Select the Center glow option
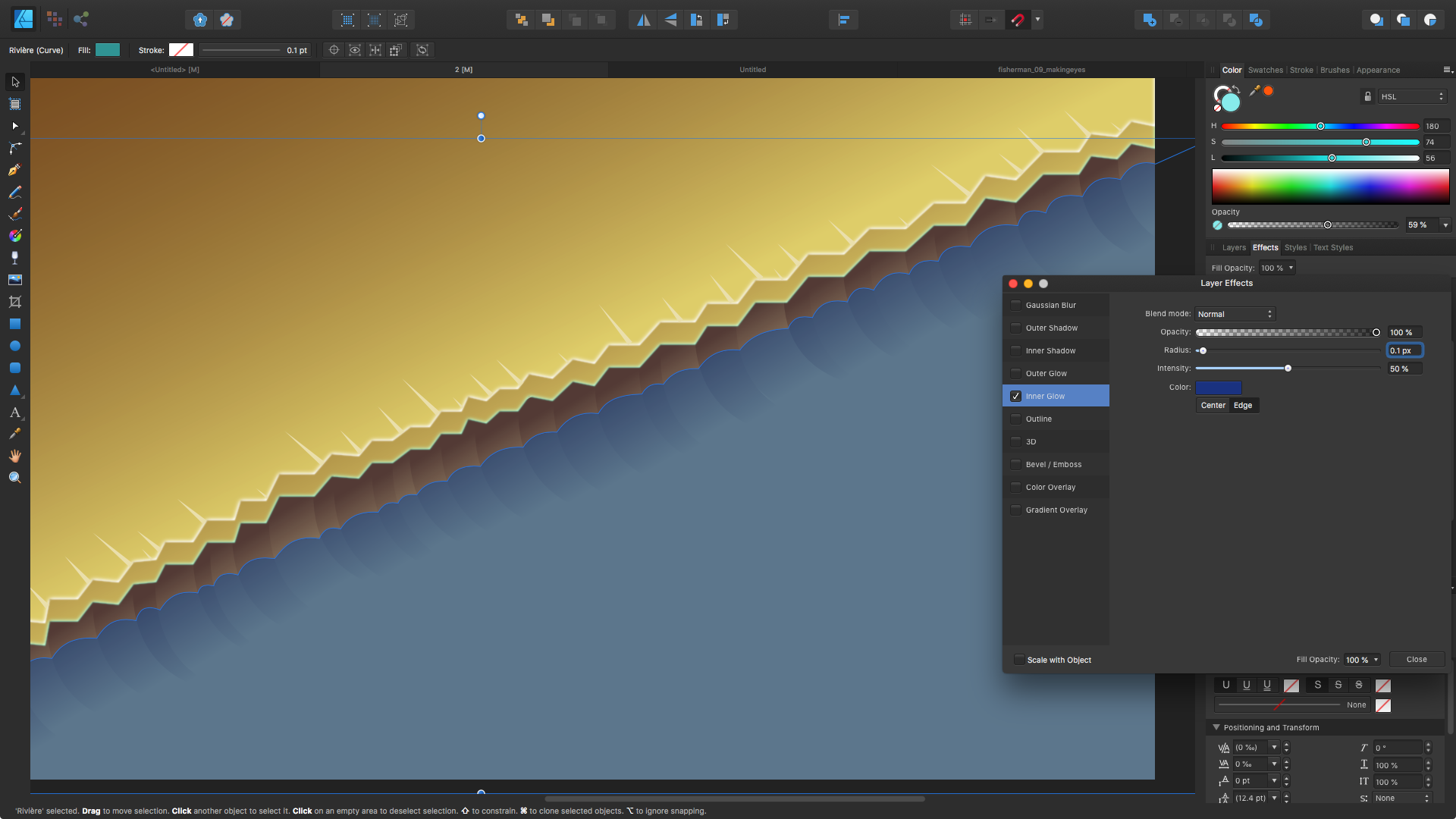The height and width of the screenshot is (819, 1456). [x=1213, y=406]
